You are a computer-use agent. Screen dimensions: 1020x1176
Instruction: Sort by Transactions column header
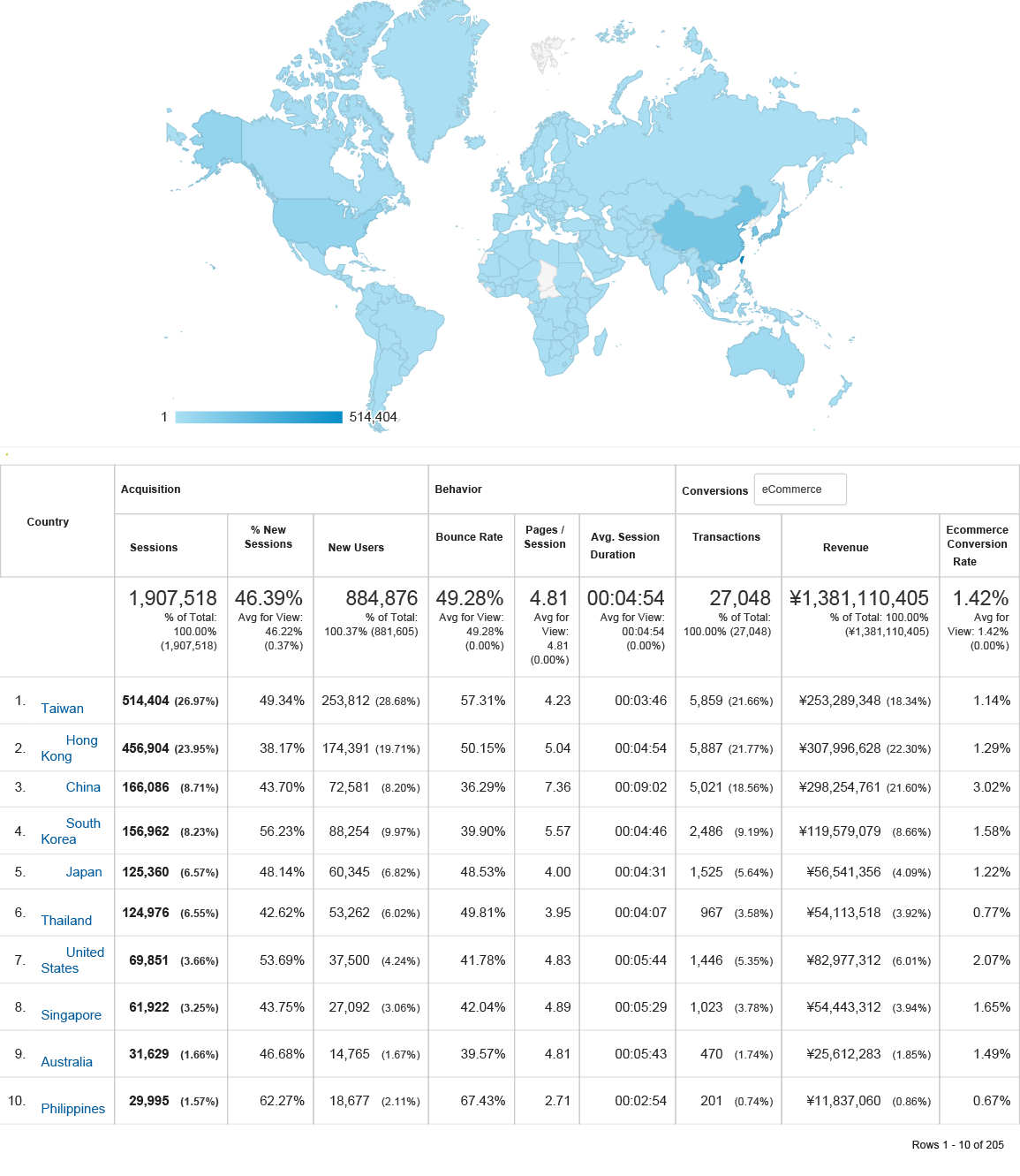coord(726,537)
